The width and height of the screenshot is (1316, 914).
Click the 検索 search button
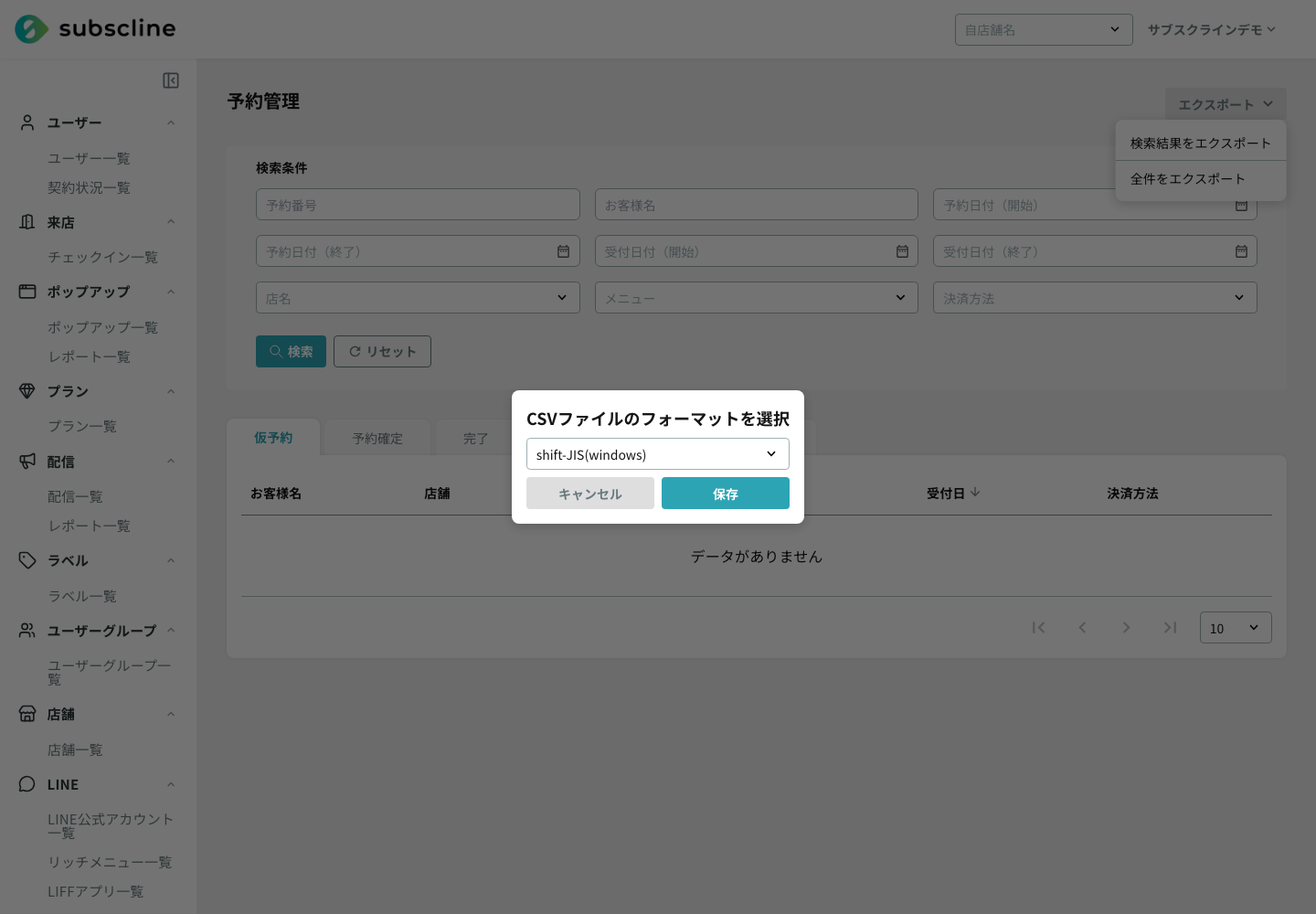[291, 351]
